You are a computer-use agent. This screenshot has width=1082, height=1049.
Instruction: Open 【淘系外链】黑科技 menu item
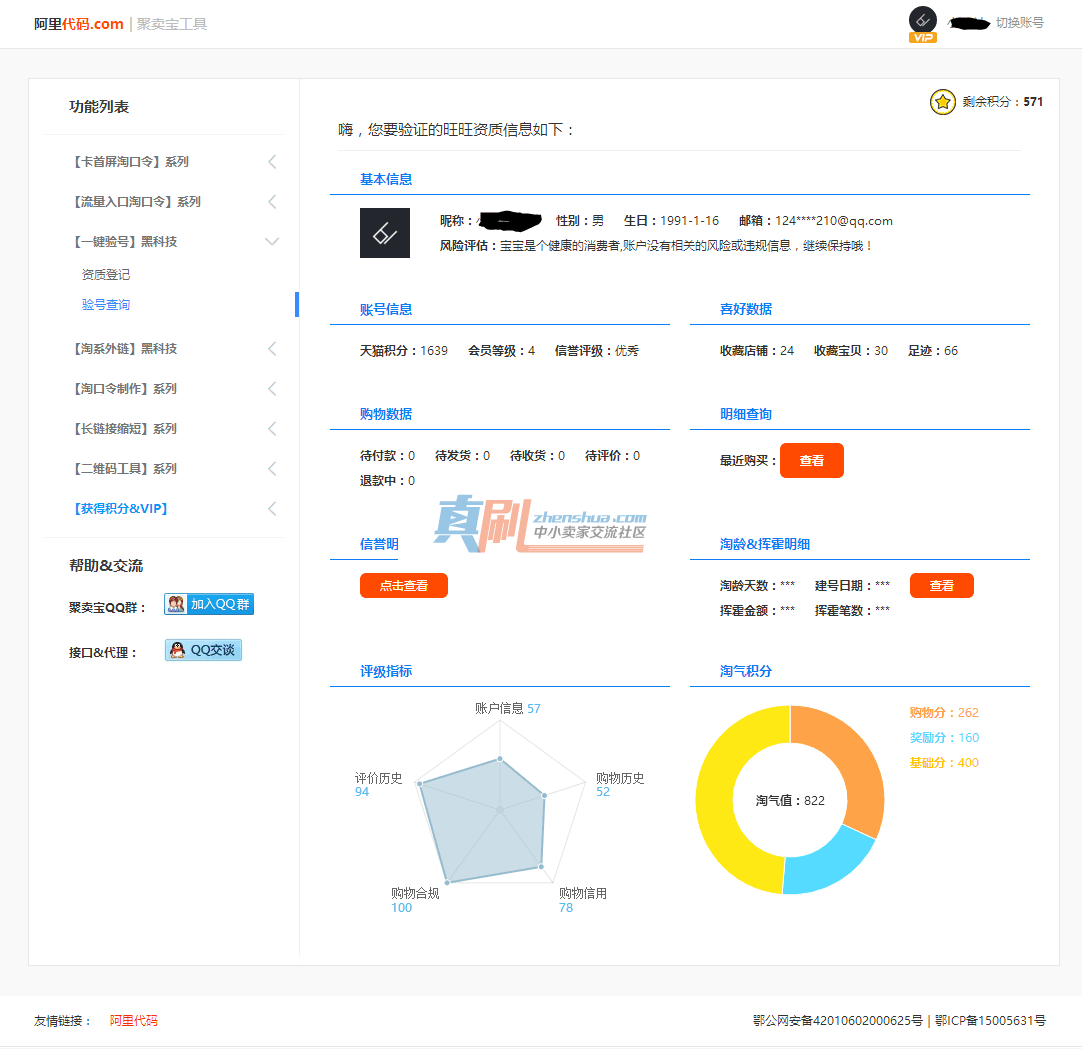point(125,349)
